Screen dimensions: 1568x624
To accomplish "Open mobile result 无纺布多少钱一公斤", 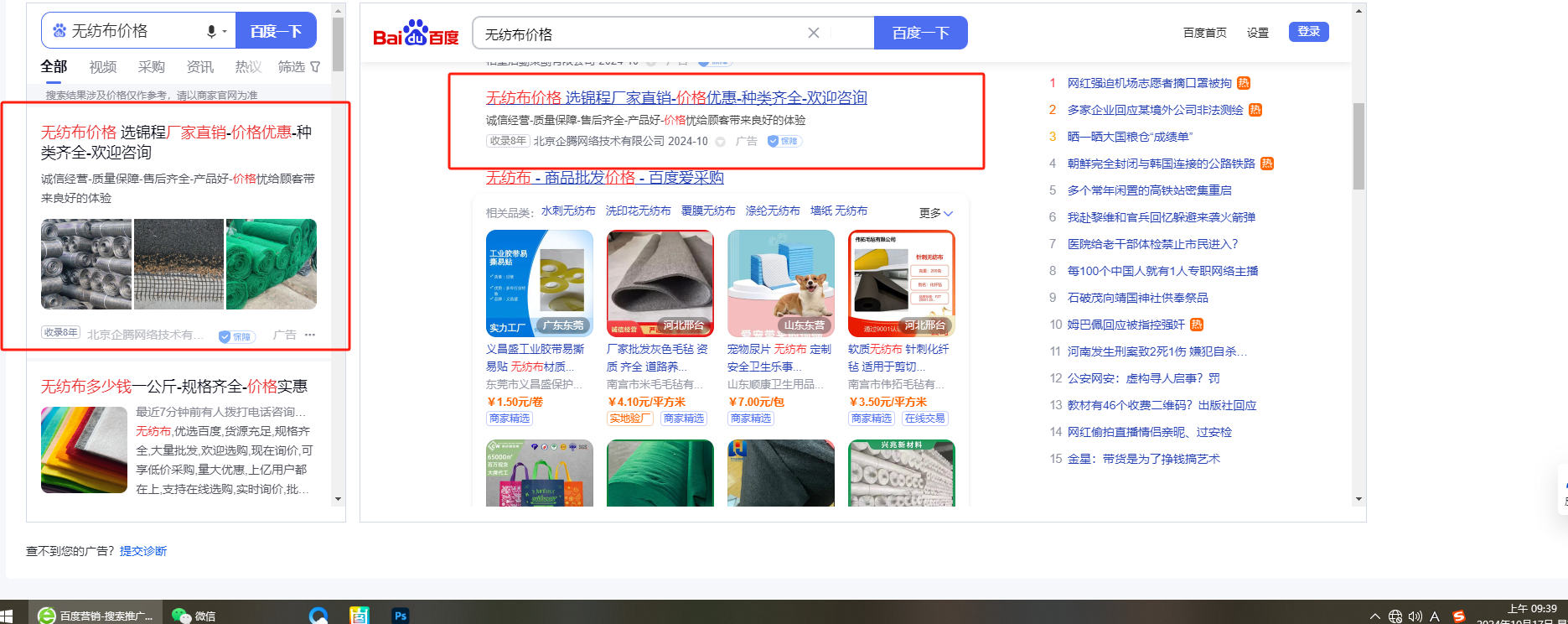I will [174, 386].
